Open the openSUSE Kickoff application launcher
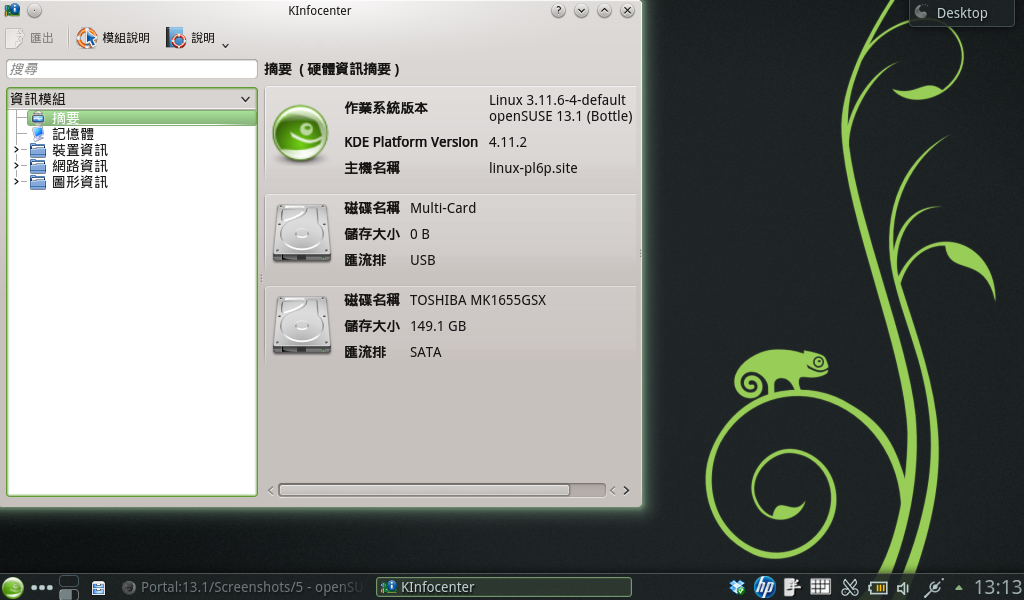This screenshot has width=1024, height=600. point(12,587)
